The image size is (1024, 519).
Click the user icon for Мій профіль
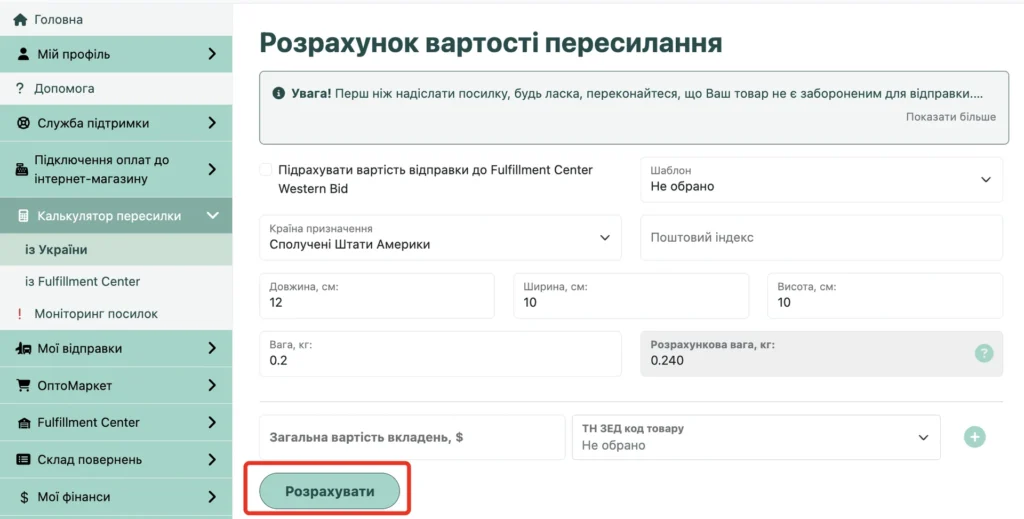pos(24,54)
